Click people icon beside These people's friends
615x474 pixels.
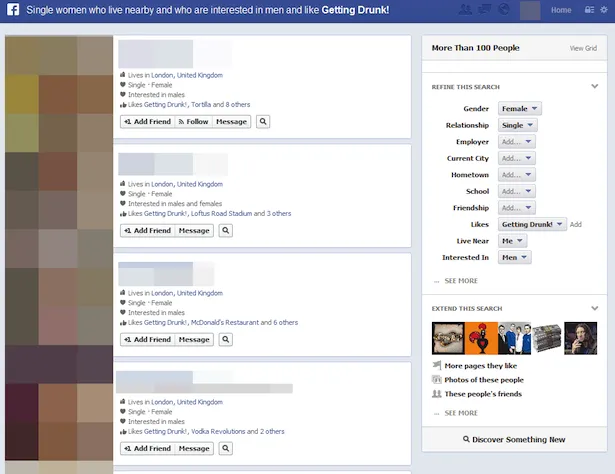(437, 394)
